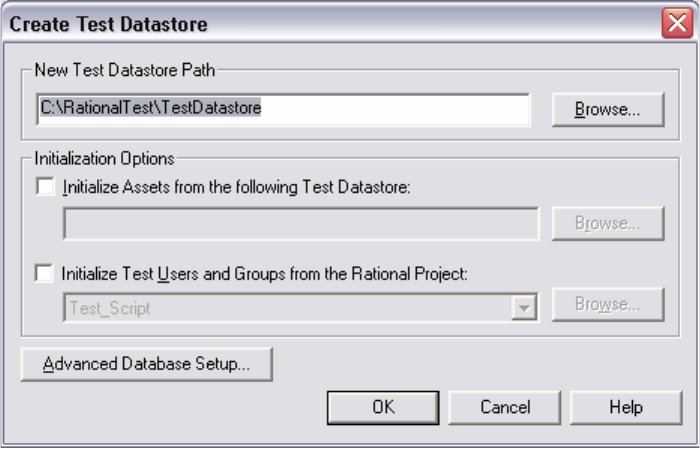This screenshot has width=700, height=449.
Task: Open Advanced Database Setup
Action: coord(146,364)
